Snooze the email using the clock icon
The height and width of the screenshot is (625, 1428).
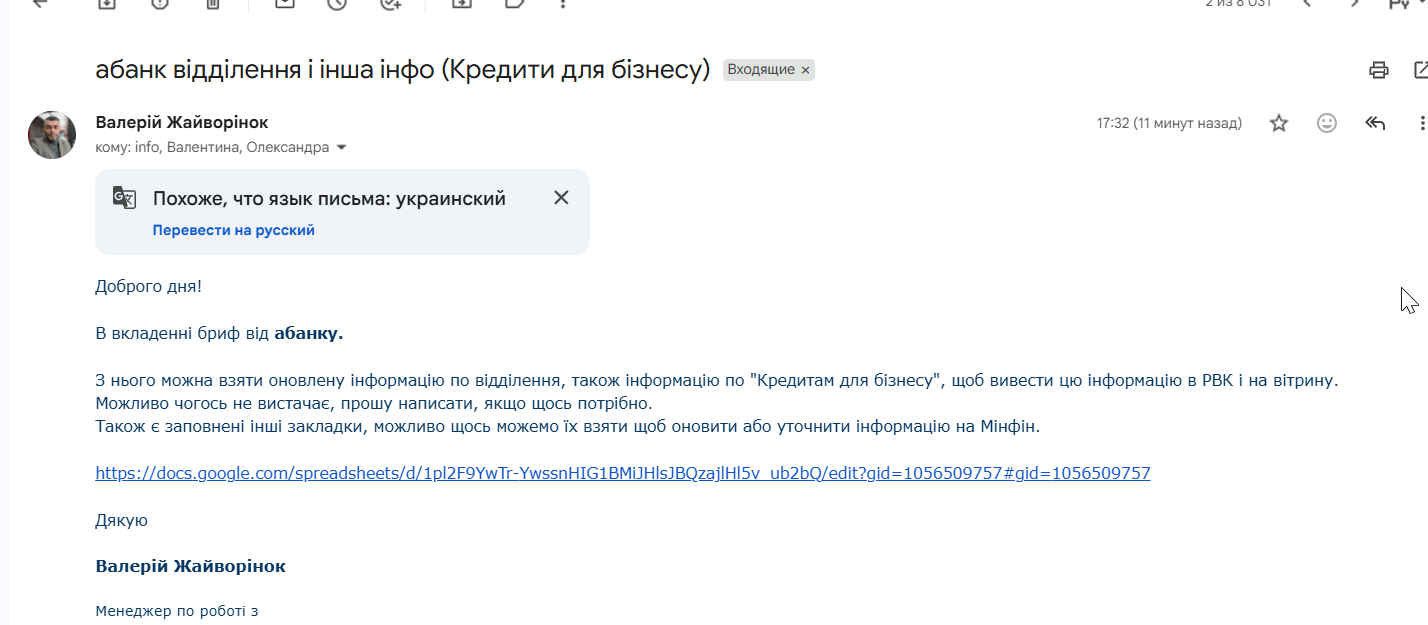point(337,4)
